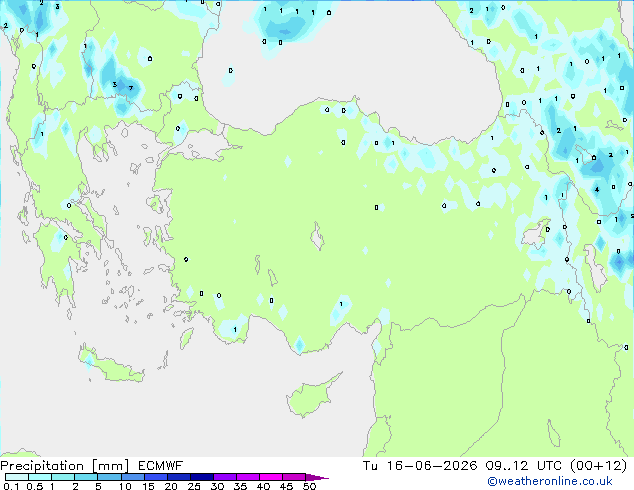634x490 pixels.
Task: Click the "[mm]" unit label
Action: (111, 466)
